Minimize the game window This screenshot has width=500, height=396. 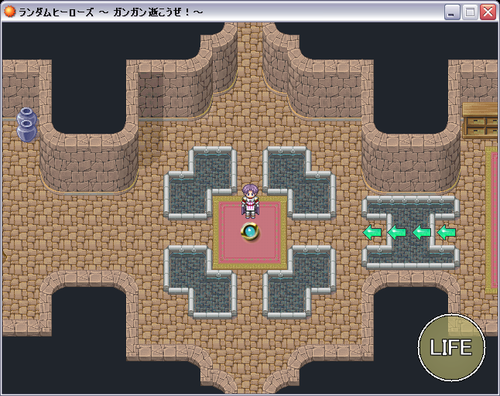(452, 12)
